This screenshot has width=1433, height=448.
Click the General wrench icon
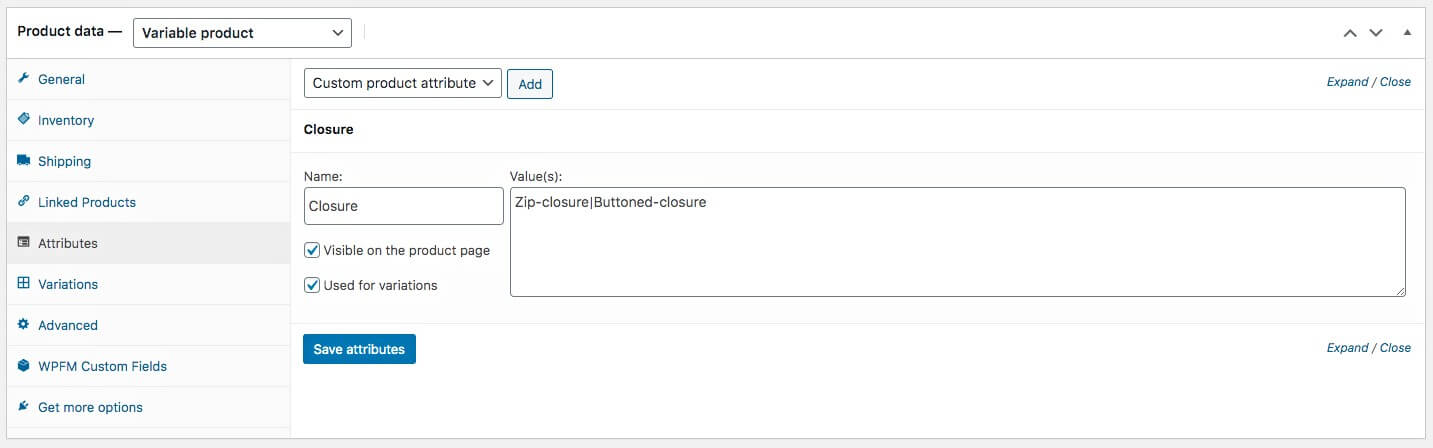[24, 79]
